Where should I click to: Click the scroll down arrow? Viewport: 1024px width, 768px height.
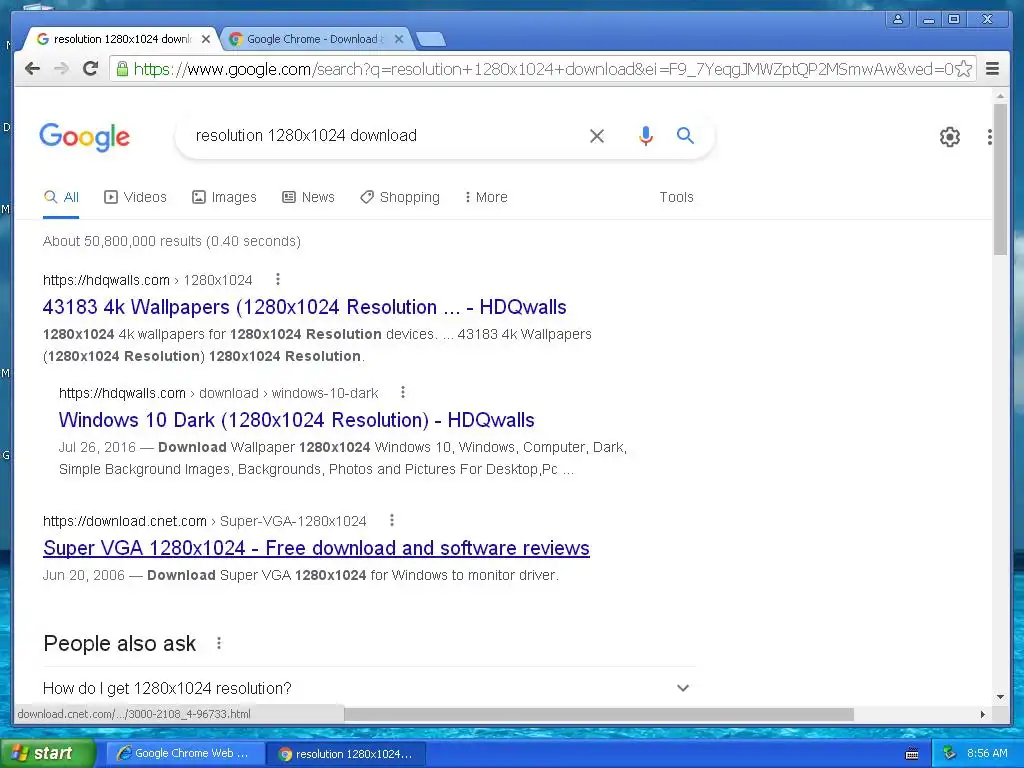tap(1000, 697)
